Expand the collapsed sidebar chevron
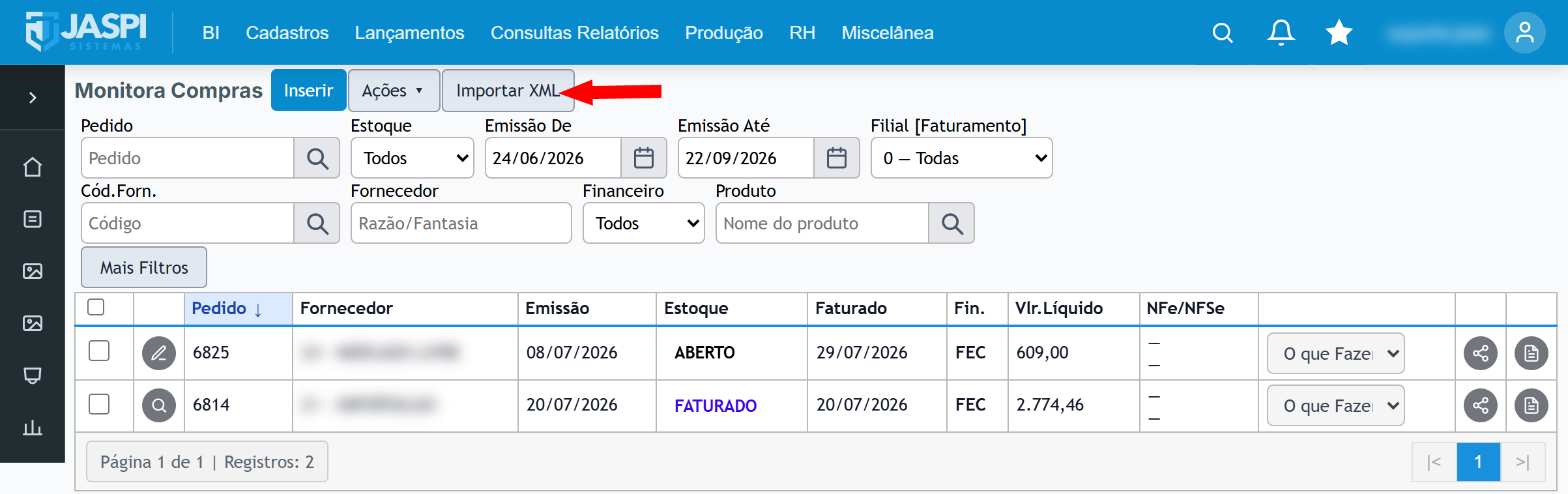This screenshot has height=494, width=1568. 33,98
